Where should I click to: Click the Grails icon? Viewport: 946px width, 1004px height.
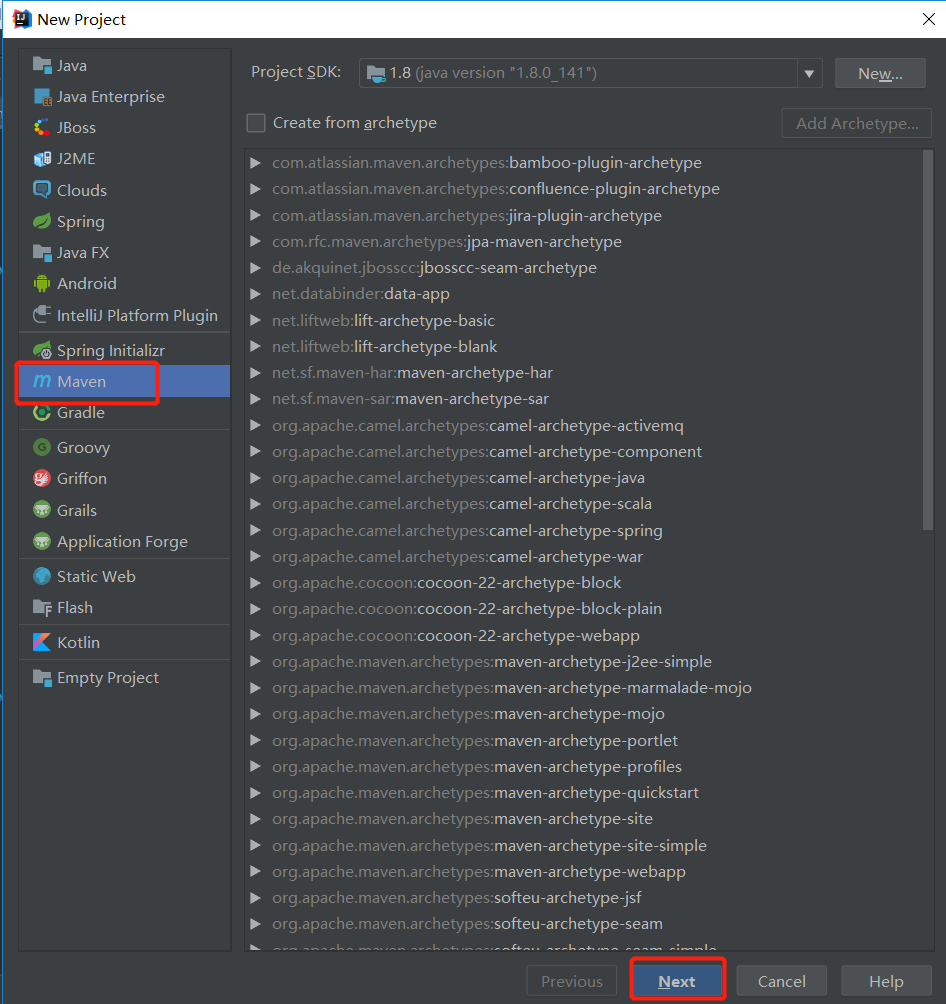[42, 510]
